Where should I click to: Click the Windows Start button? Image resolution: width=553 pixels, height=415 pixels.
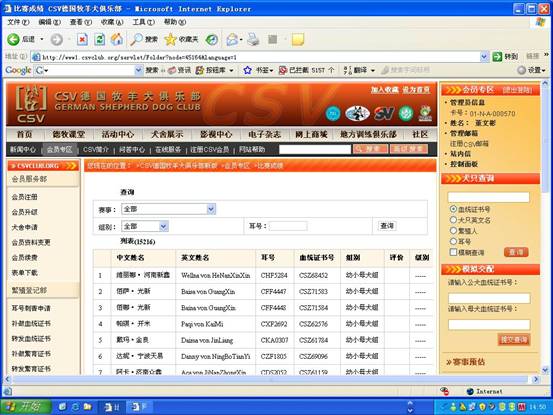(x=26, y=407)
